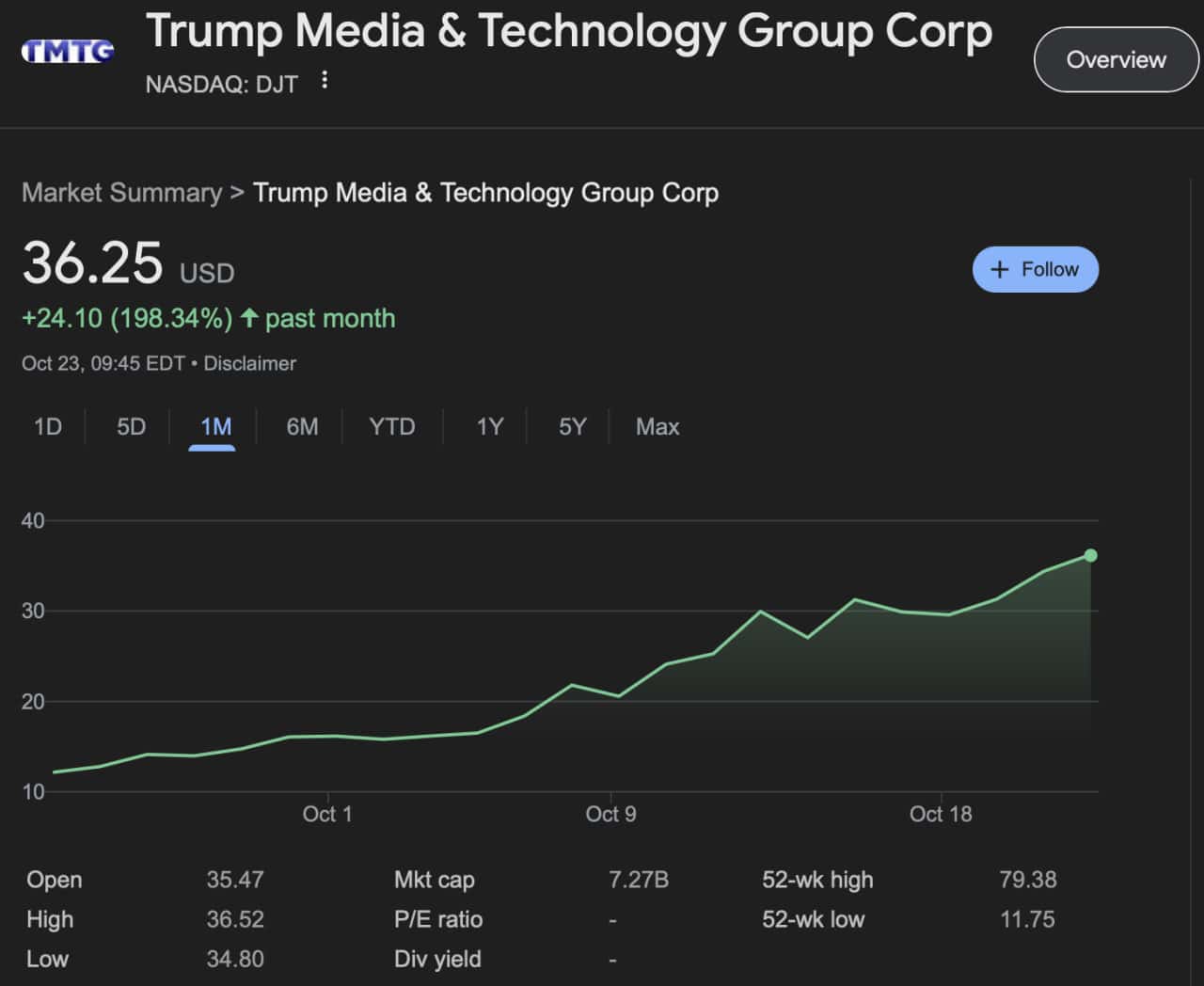Switch chart tracking to Max view
1204x986 pixels.
[x=657, y=426]
